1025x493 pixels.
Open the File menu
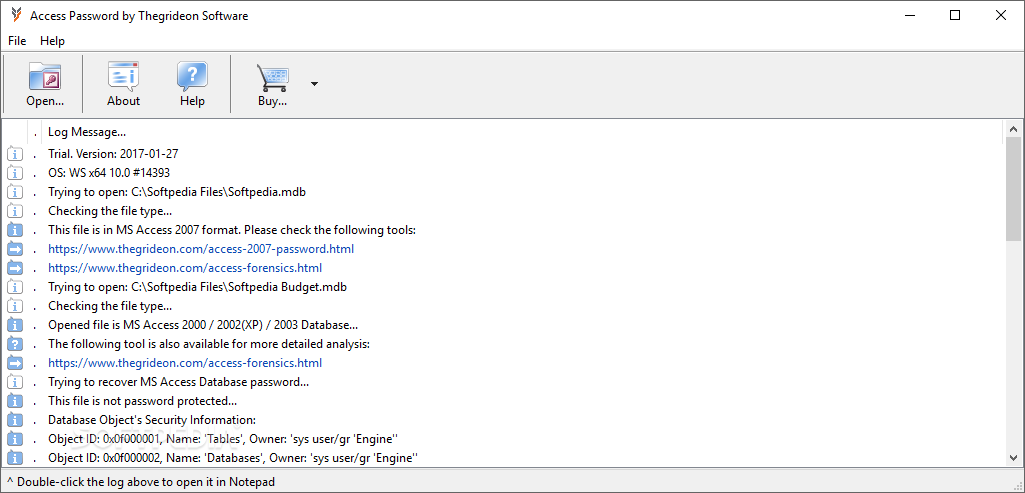(17, 41)
